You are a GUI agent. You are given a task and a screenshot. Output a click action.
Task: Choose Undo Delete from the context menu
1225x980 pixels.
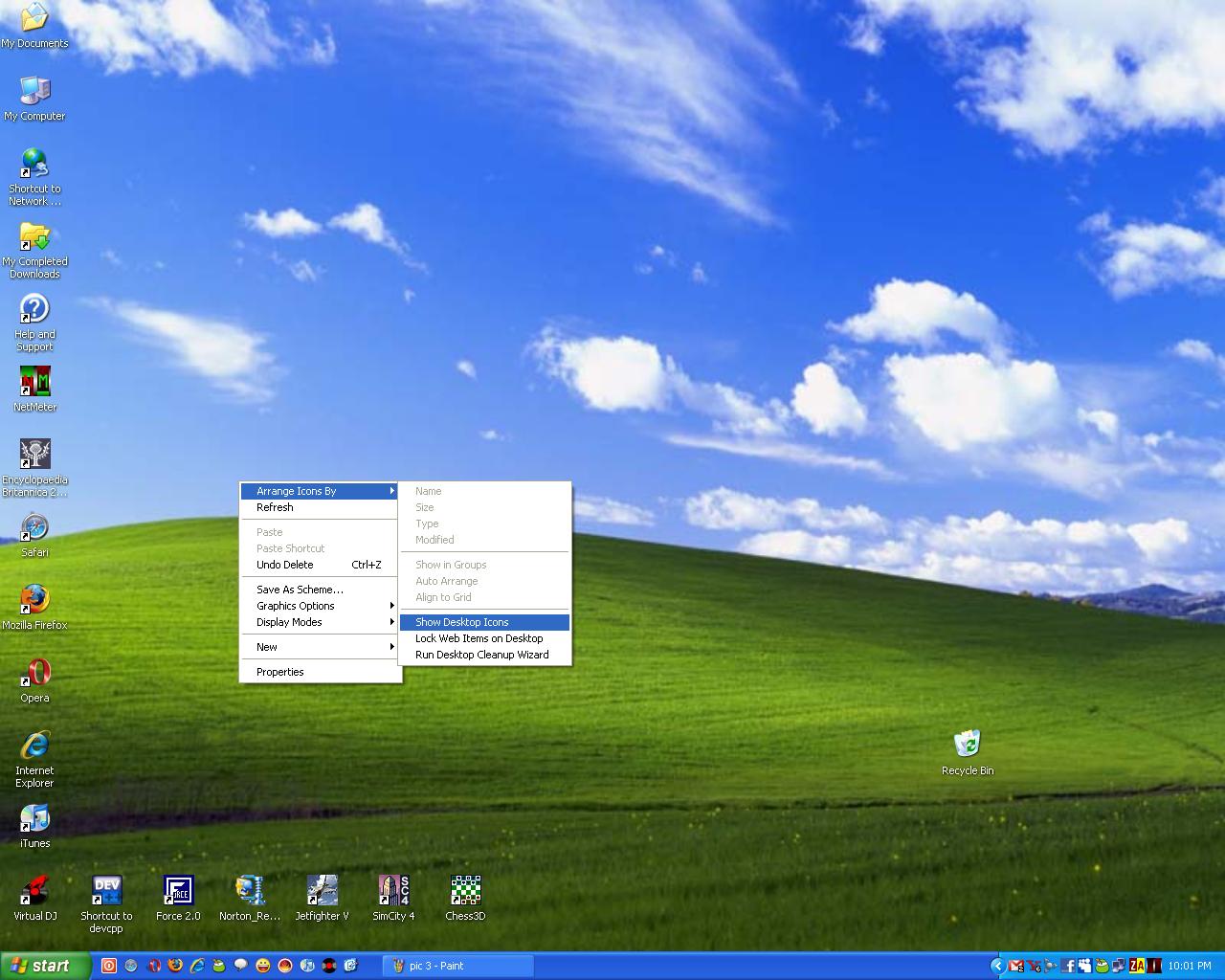tap(320, 565)
